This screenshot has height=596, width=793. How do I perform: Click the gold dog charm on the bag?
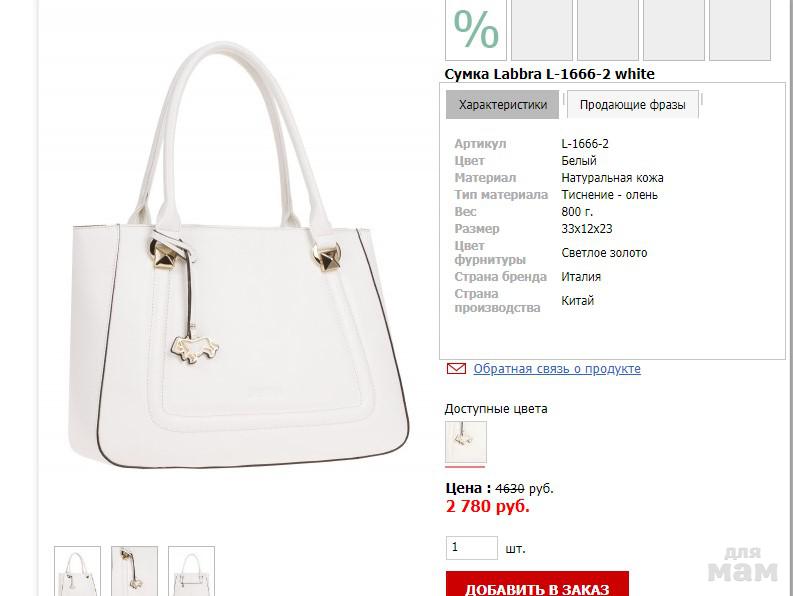tap(195, 350)
